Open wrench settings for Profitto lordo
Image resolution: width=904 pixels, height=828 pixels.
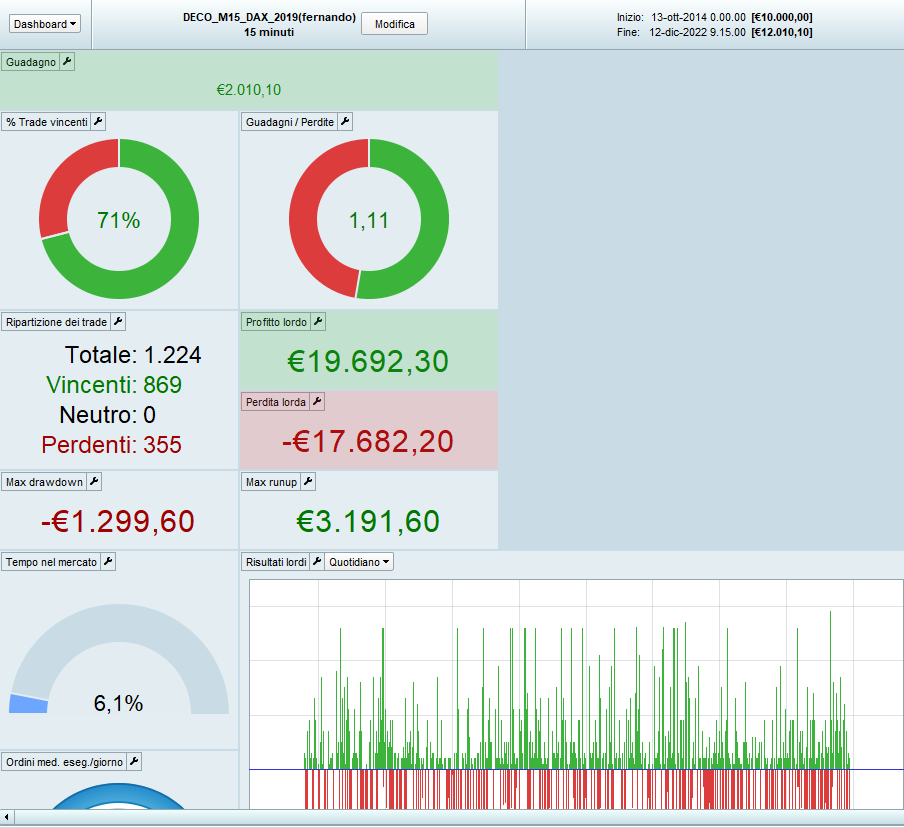(x=318, y=322)
